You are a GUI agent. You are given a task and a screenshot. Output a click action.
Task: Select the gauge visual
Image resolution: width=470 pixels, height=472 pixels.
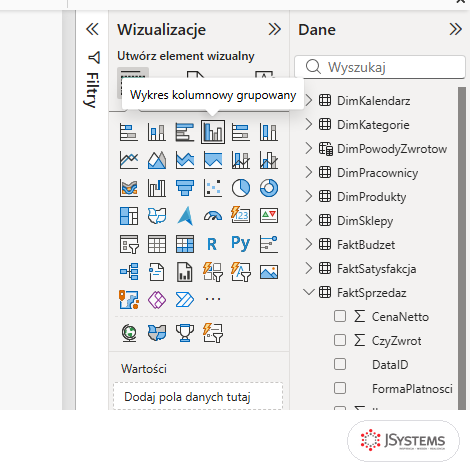[213, 216]
